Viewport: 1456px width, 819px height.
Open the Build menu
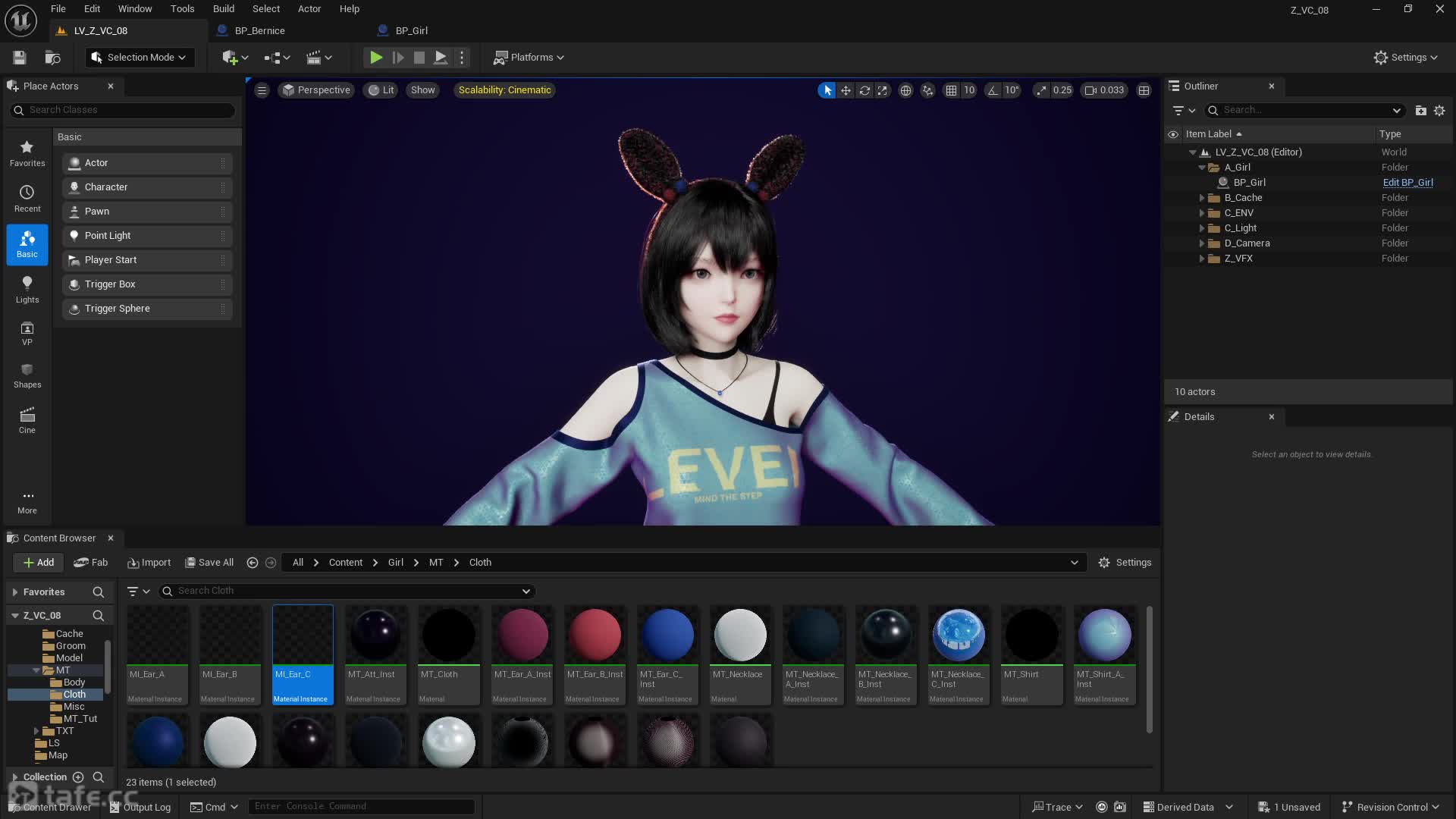tap(223, 9)
